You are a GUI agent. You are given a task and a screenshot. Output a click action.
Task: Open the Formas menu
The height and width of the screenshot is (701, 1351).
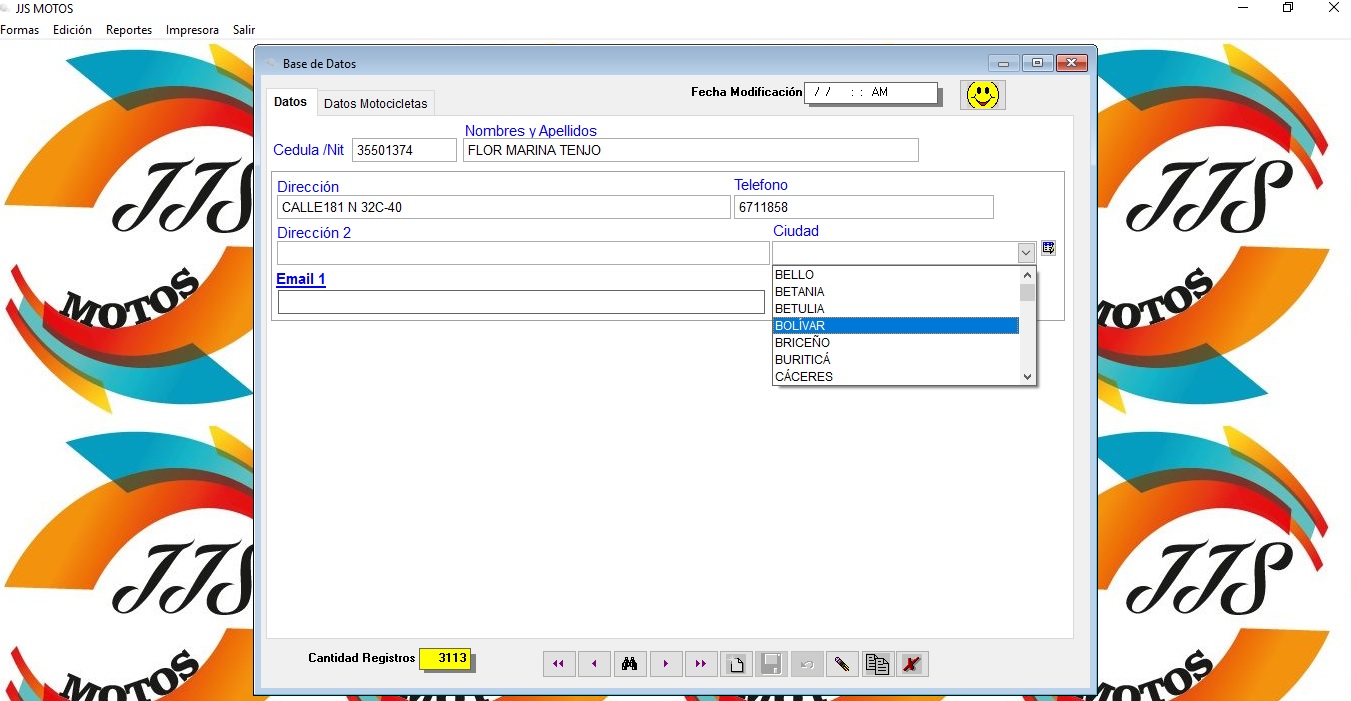(20, 30)
